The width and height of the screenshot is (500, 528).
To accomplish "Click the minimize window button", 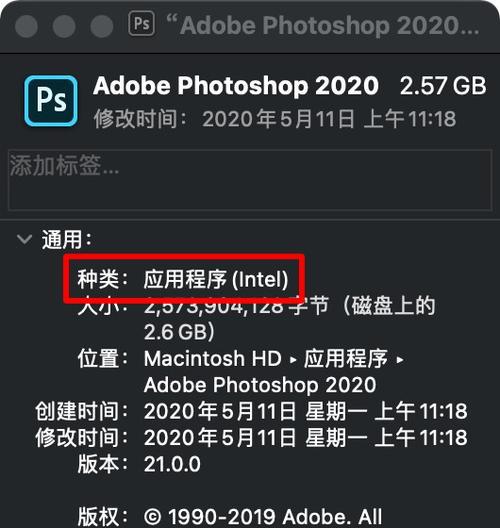I will point(64,26).
